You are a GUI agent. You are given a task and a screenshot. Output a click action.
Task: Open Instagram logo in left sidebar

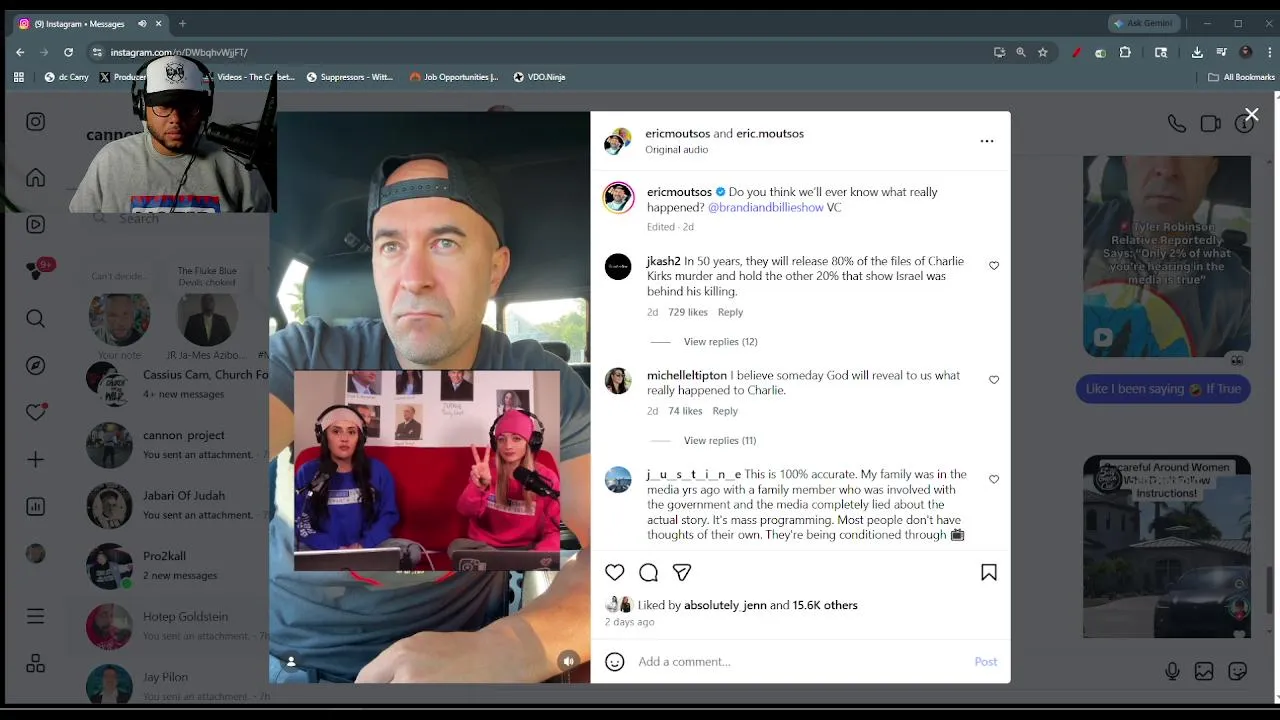36,122
